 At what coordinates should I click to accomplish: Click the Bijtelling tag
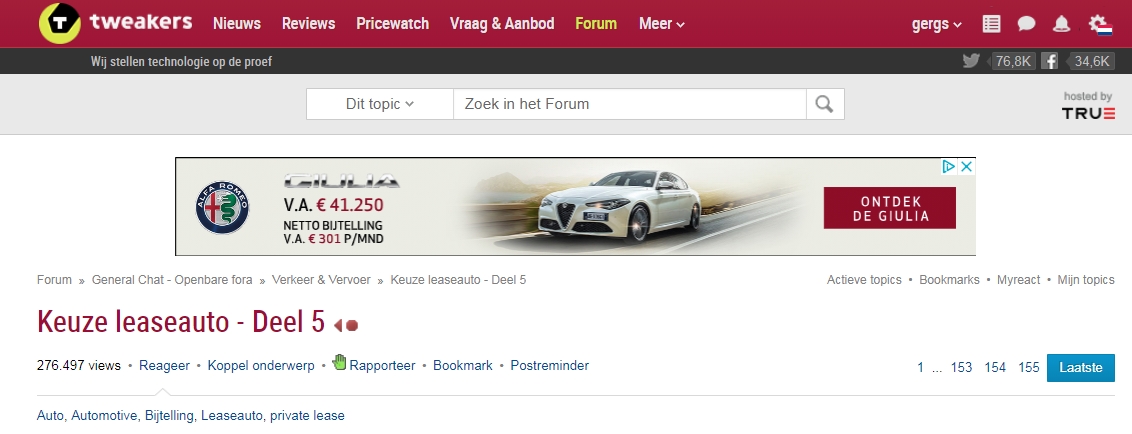coord(170,415)
